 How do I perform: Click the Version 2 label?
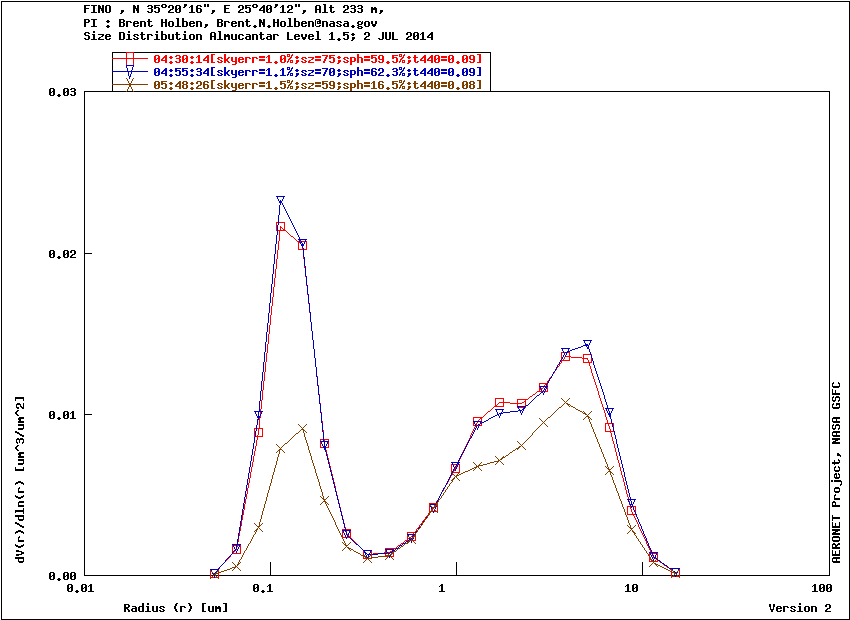click(799, 608)
